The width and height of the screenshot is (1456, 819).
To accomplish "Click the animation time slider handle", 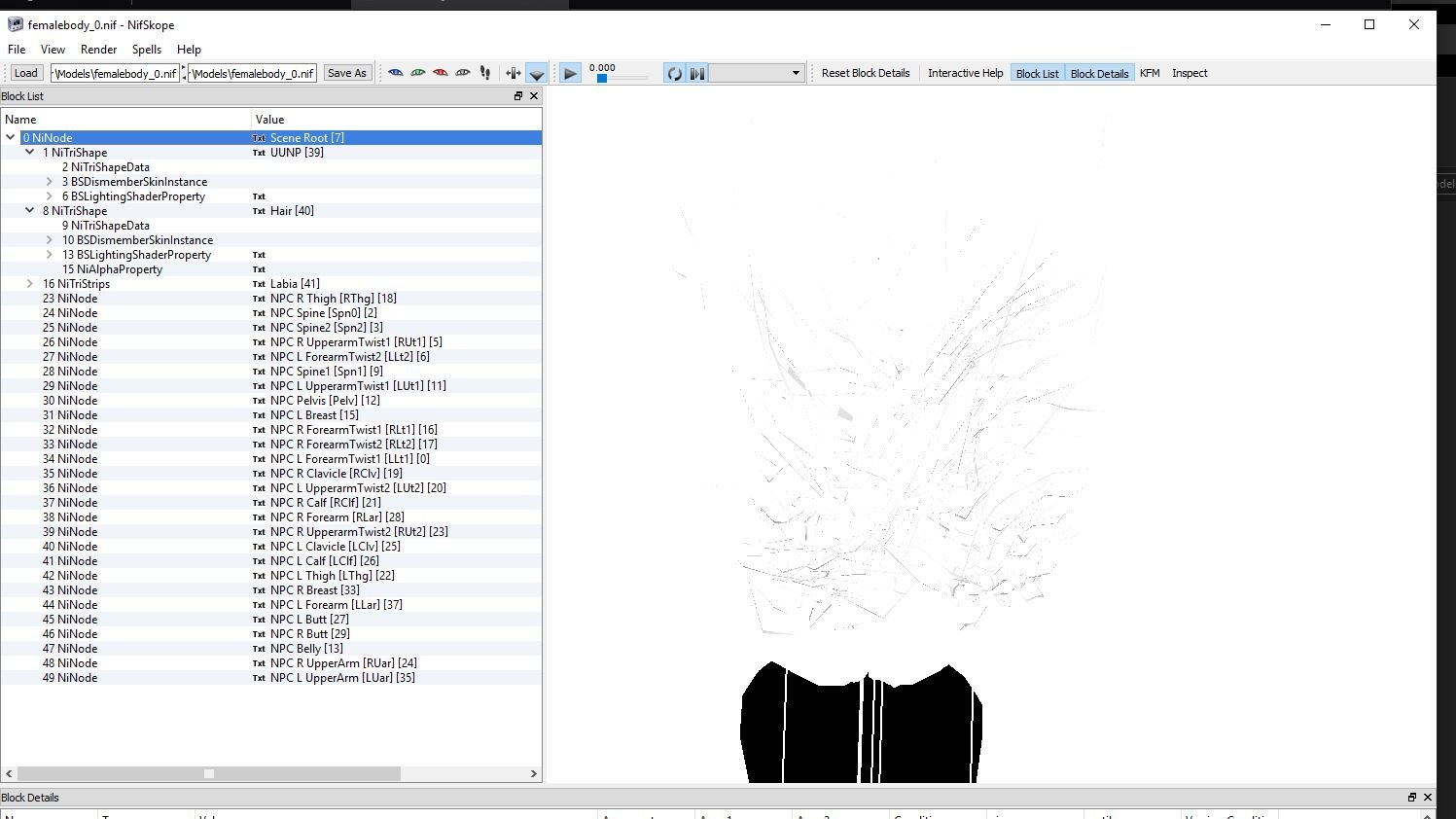I will pyautogui.click(x=602, y=78).
